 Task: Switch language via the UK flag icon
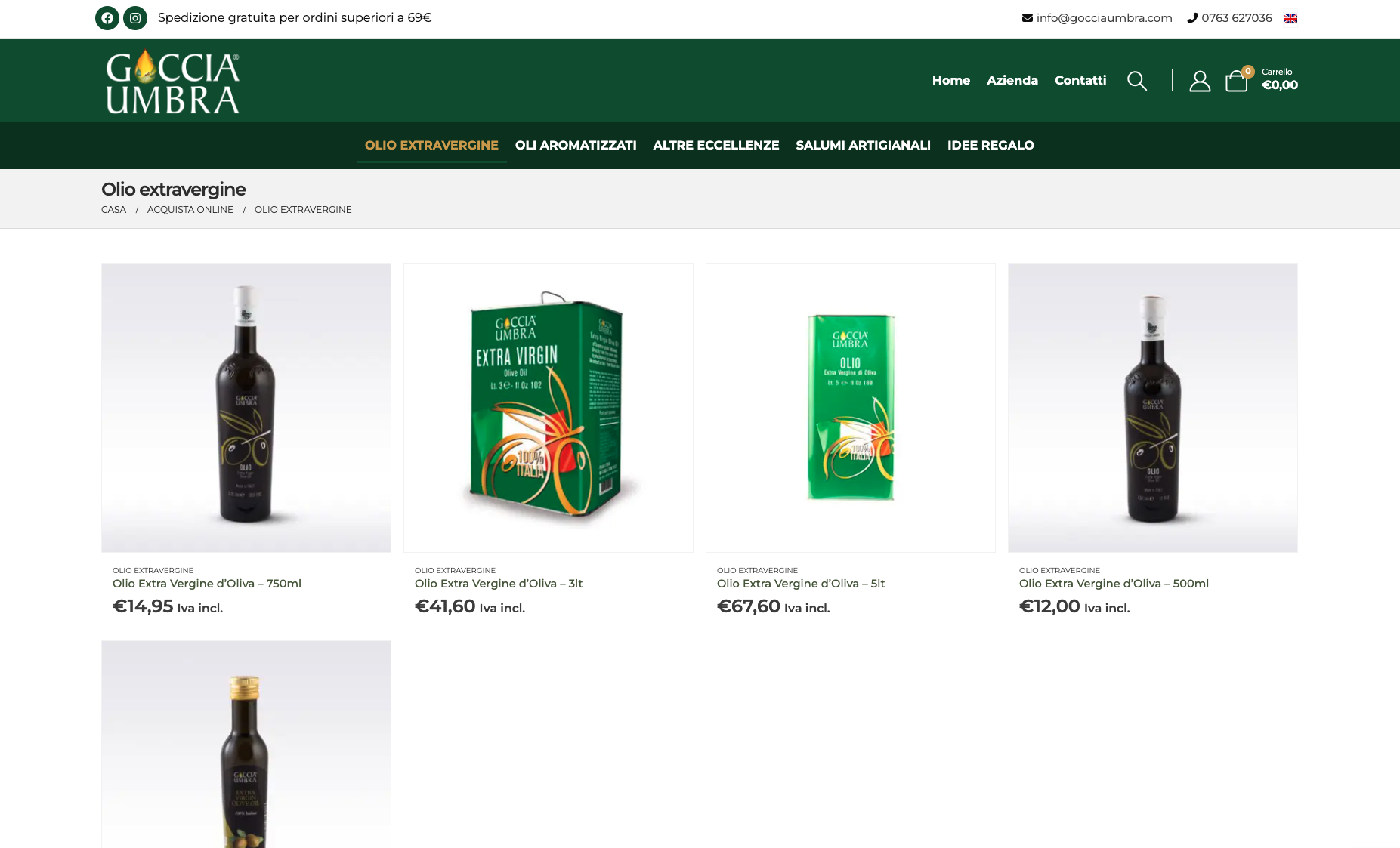tap(1290, 19)
